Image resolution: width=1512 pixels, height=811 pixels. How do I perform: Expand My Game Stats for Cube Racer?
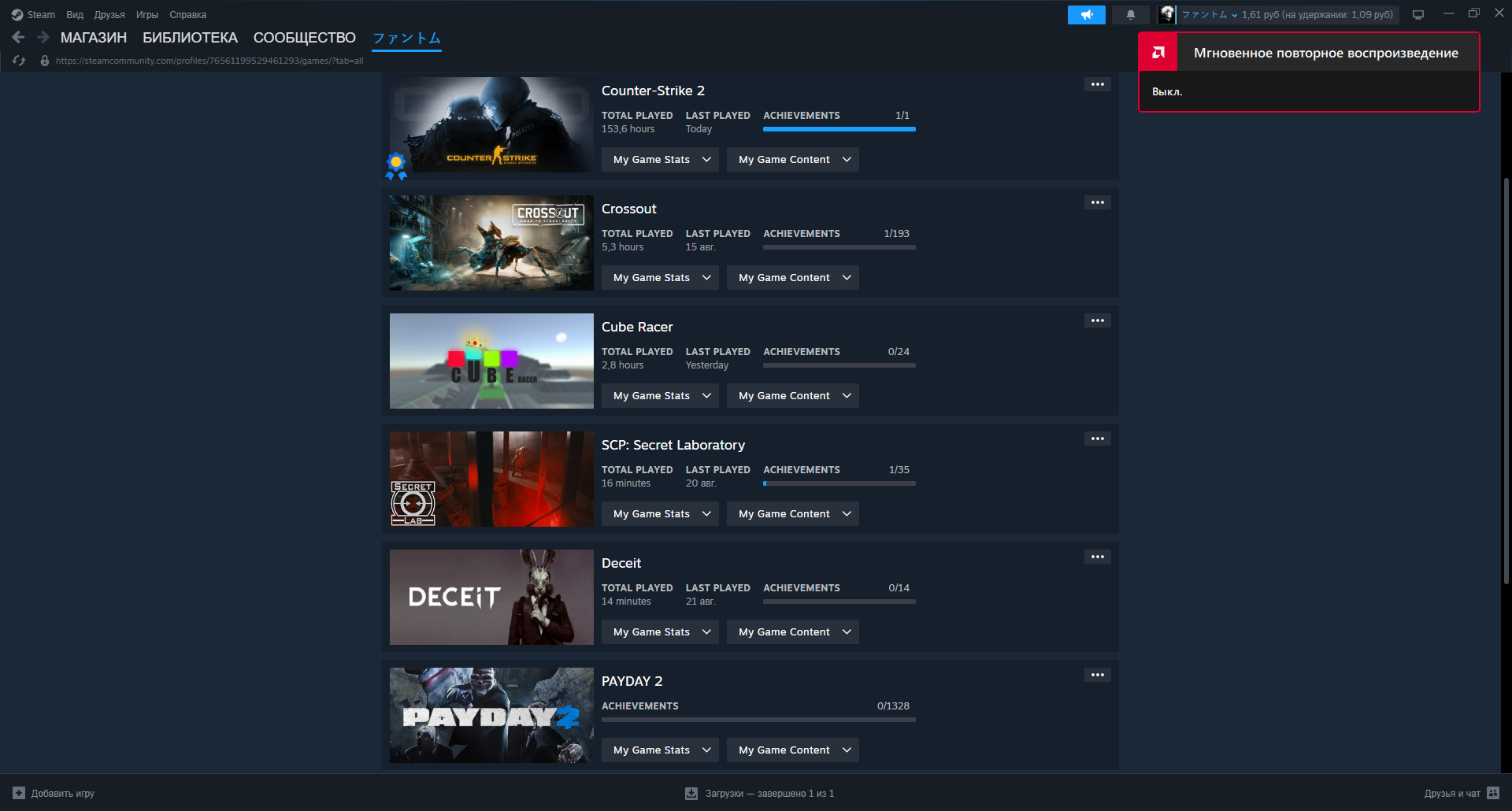coord(660,395)
